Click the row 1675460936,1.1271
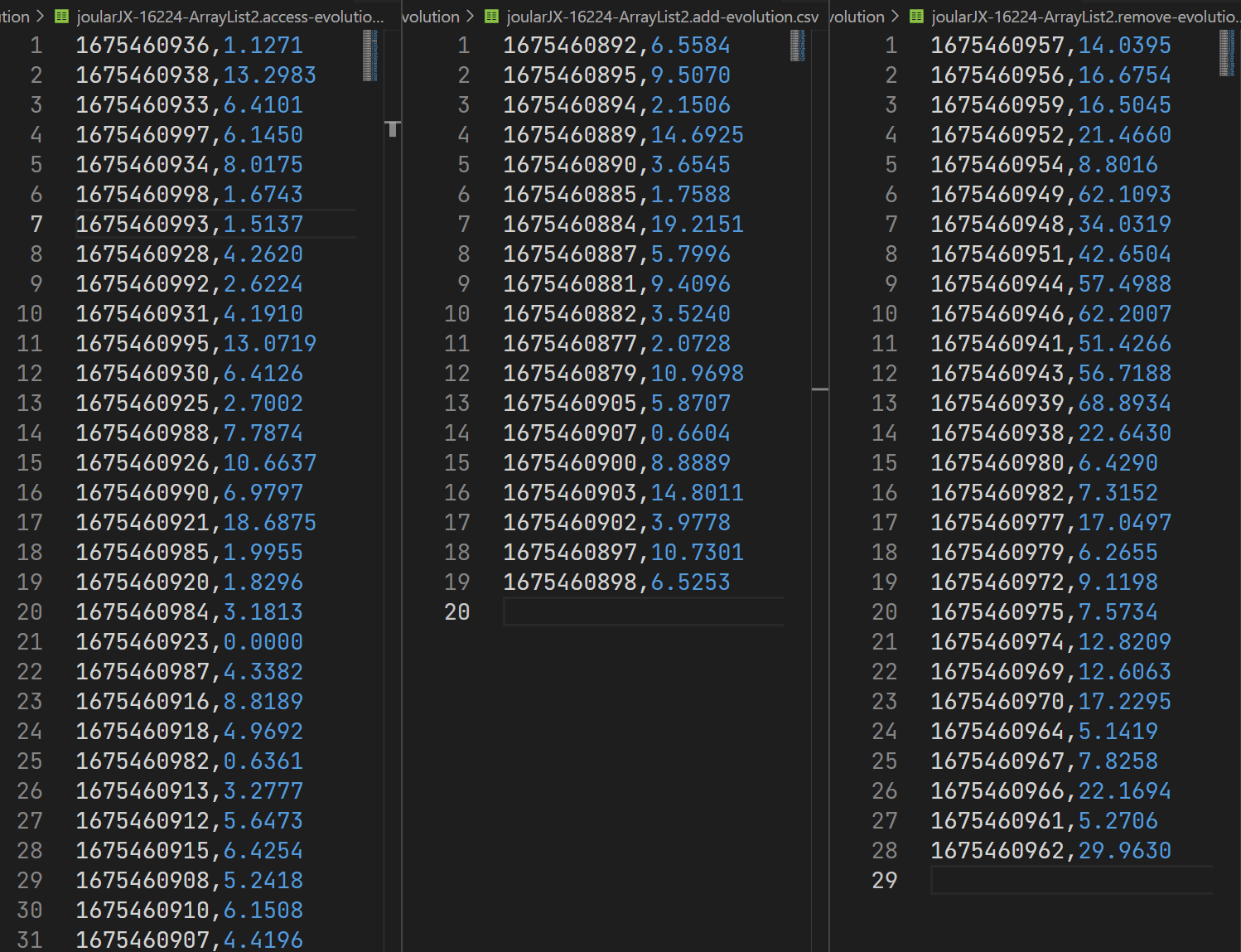 [x=190, y=46]
